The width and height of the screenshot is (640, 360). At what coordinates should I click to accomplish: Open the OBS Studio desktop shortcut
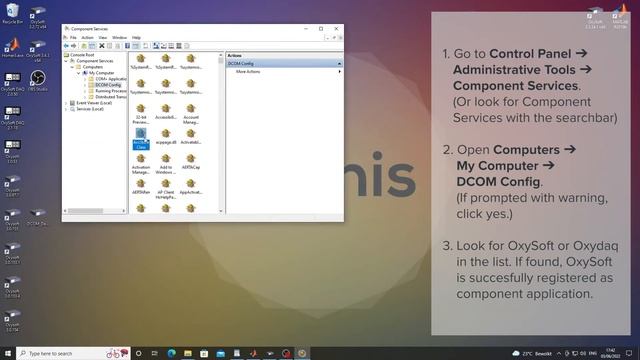[x=38, y=80]
